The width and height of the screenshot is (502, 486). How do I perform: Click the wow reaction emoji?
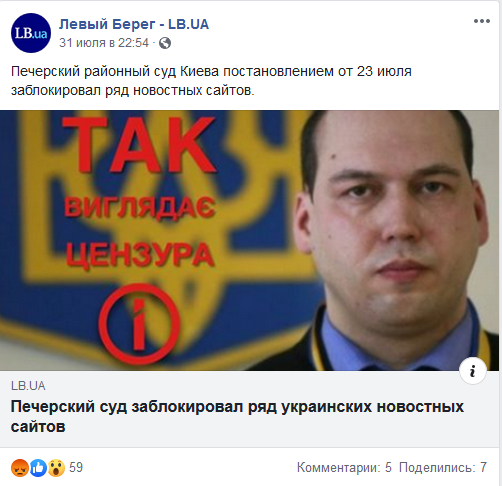[56, 468]
